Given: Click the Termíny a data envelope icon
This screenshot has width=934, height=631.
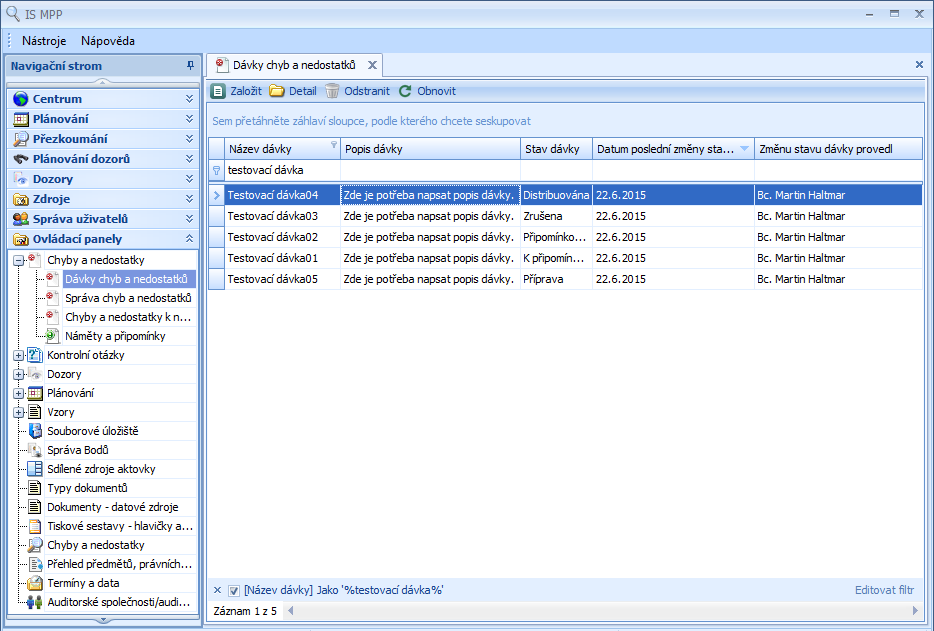Looking at the screenshot, I should click(x=35, y=583).
